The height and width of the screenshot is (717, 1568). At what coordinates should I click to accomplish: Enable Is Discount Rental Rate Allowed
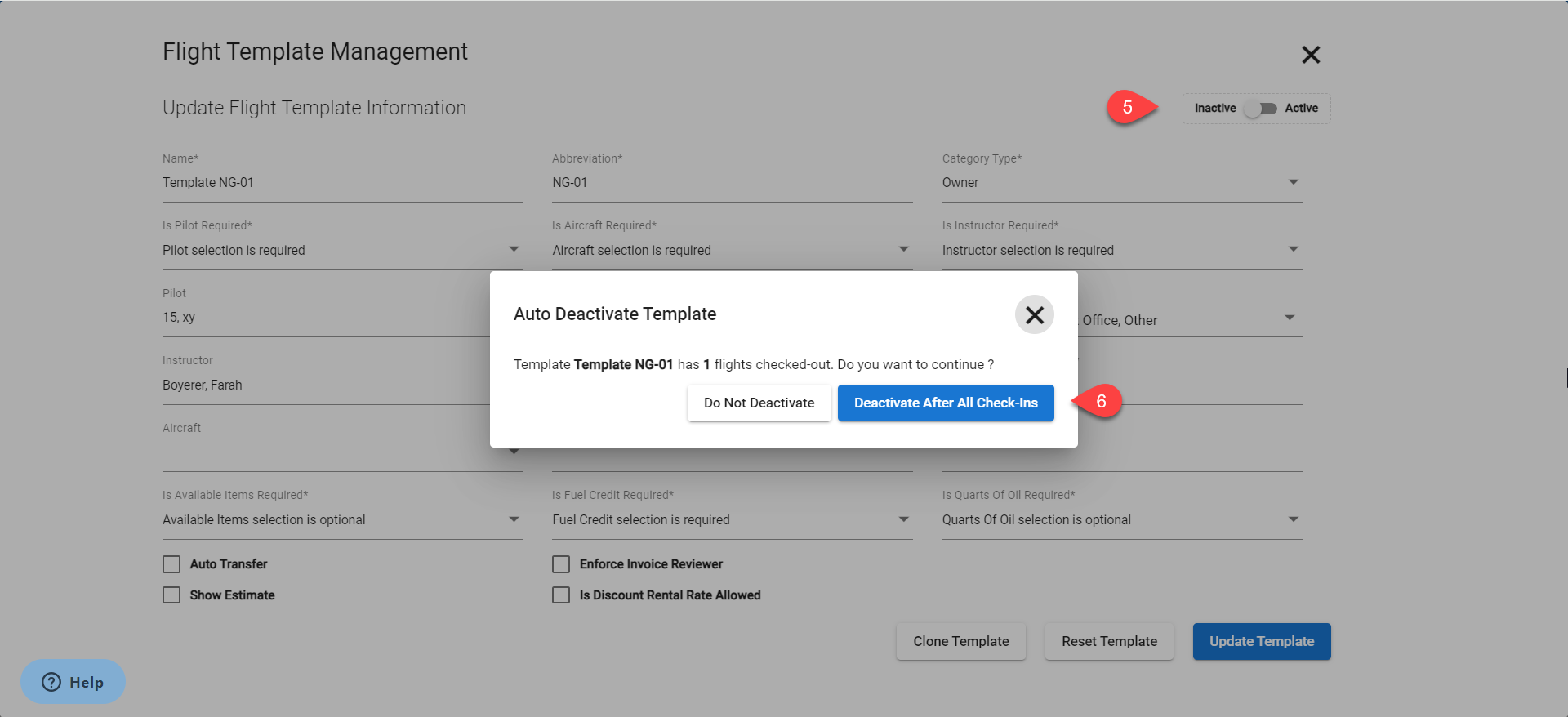[561, 595]
